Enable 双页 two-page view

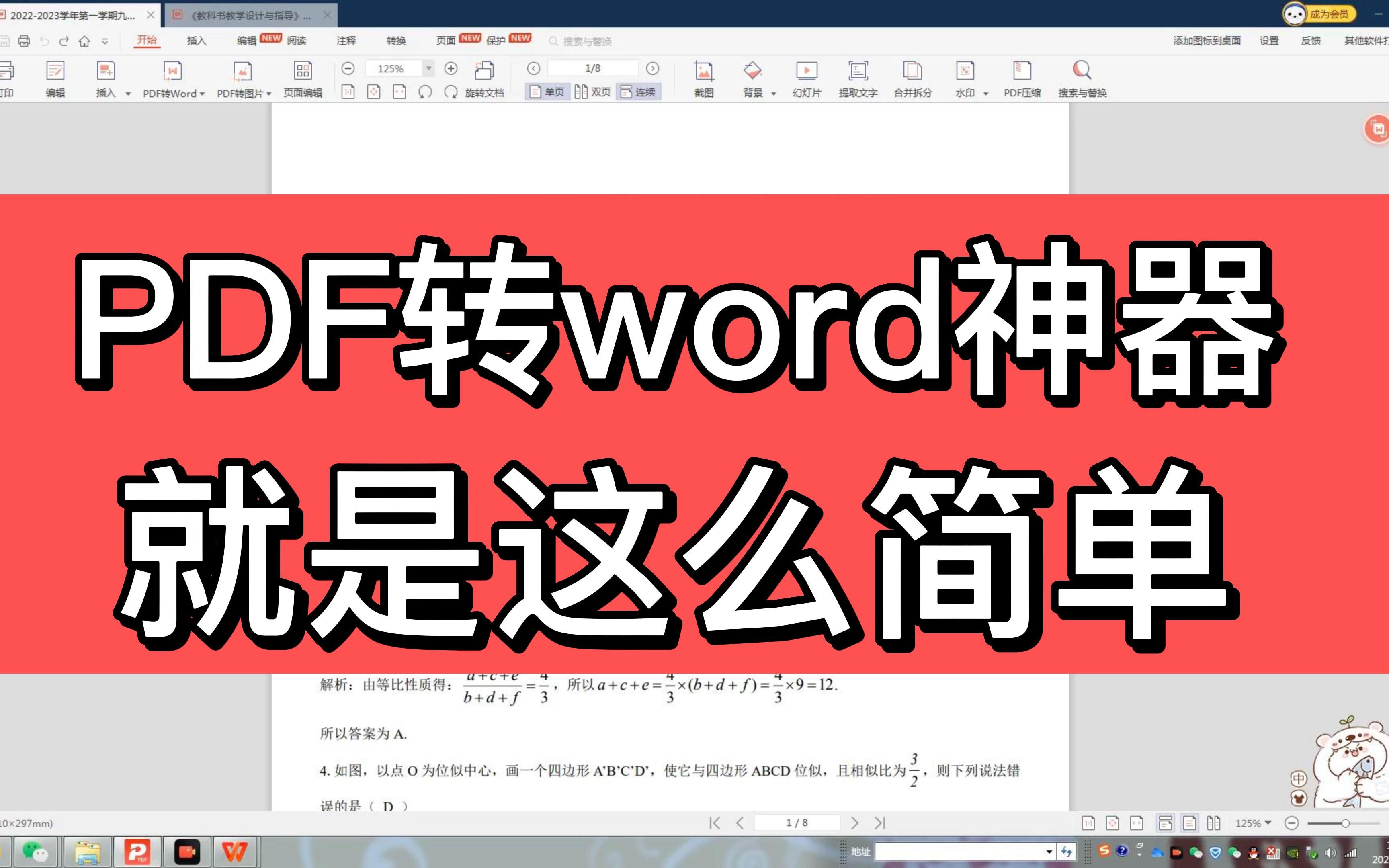(x=594, y=91)
